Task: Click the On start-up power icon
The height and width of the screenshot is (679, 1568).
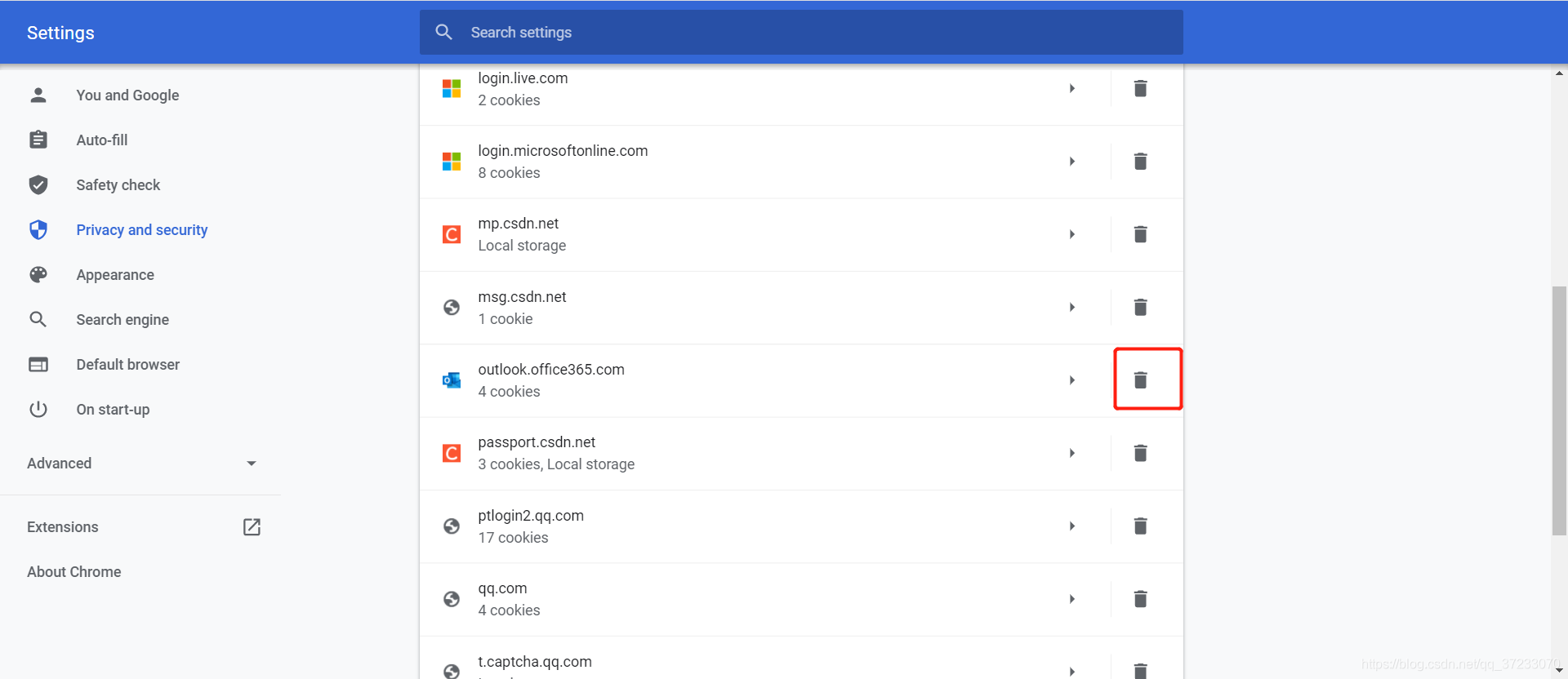Action: point(38,409)
